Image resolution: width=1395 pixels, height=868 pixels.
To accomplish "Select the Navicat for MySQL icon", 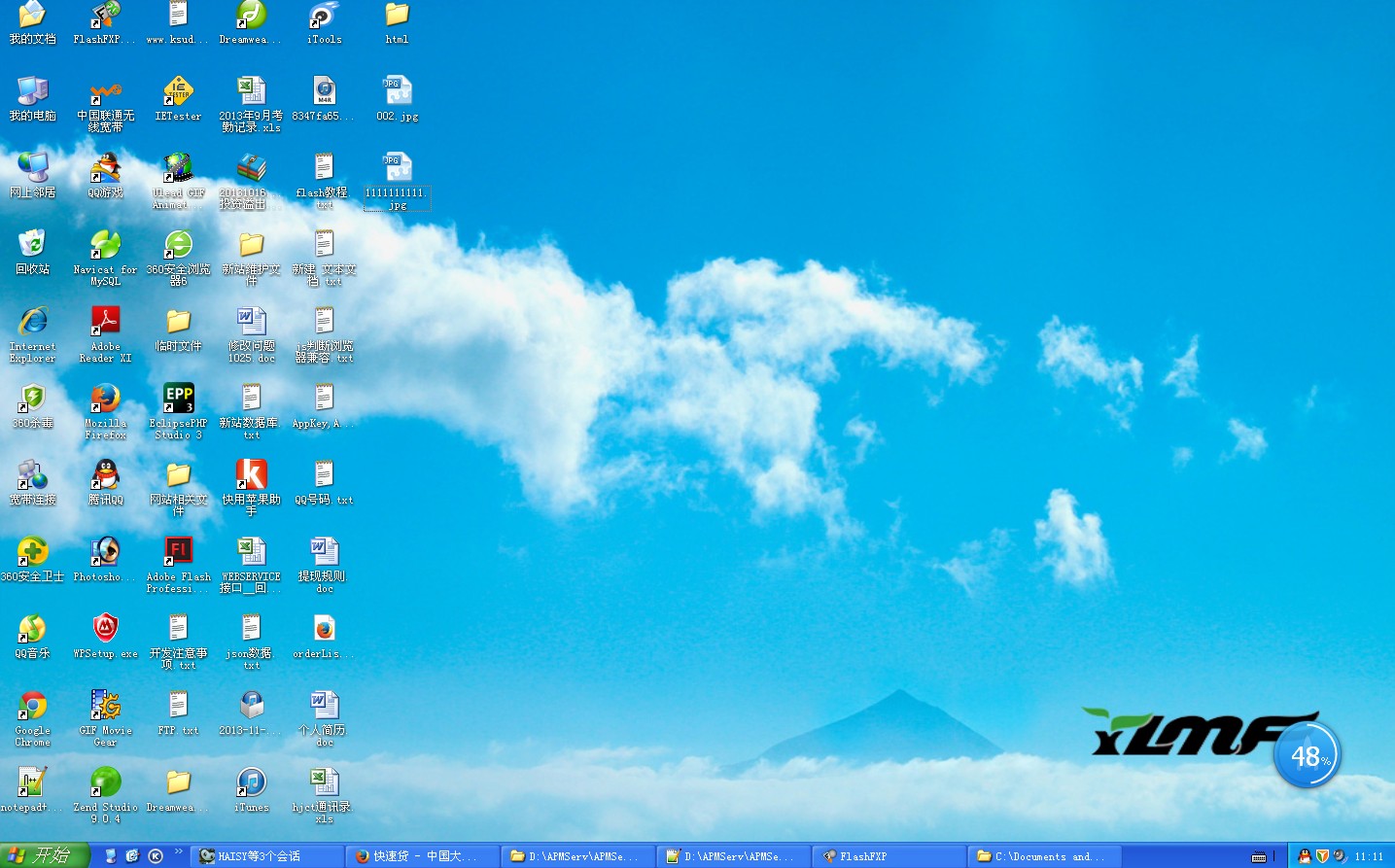I will [105, 246].
